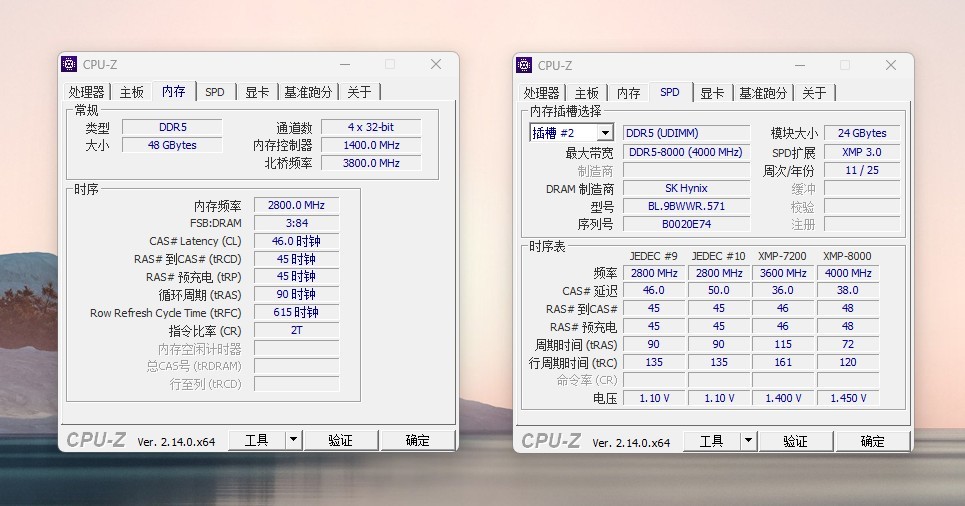Click tRC value 161 in timing table
Viewport: 965px width, 506px height.
(x=783, y=362)
